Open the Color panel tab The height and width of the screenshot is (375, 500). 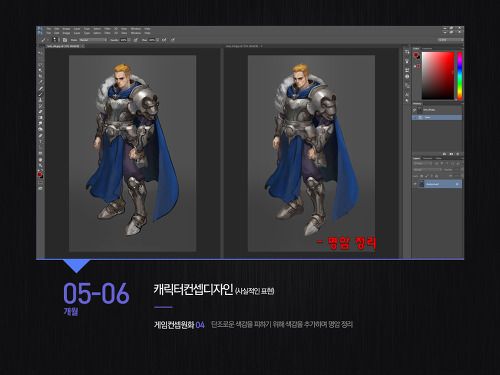tap(417, 49)
